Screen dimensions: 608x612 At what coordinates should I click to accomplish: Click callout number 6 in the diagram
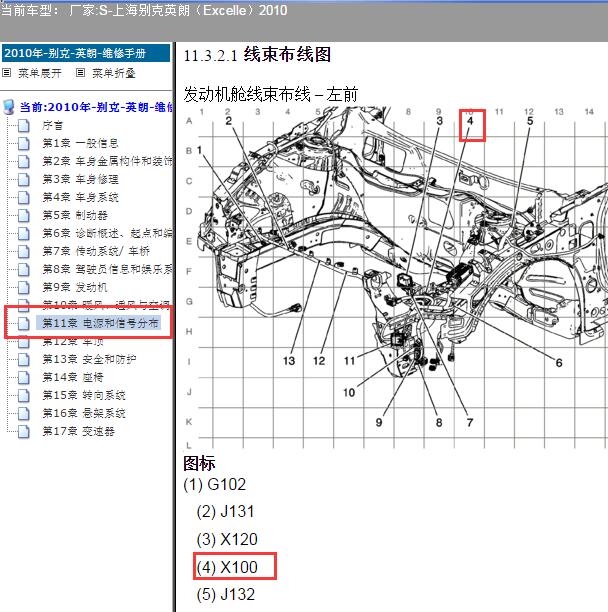[x=559, y=363]
